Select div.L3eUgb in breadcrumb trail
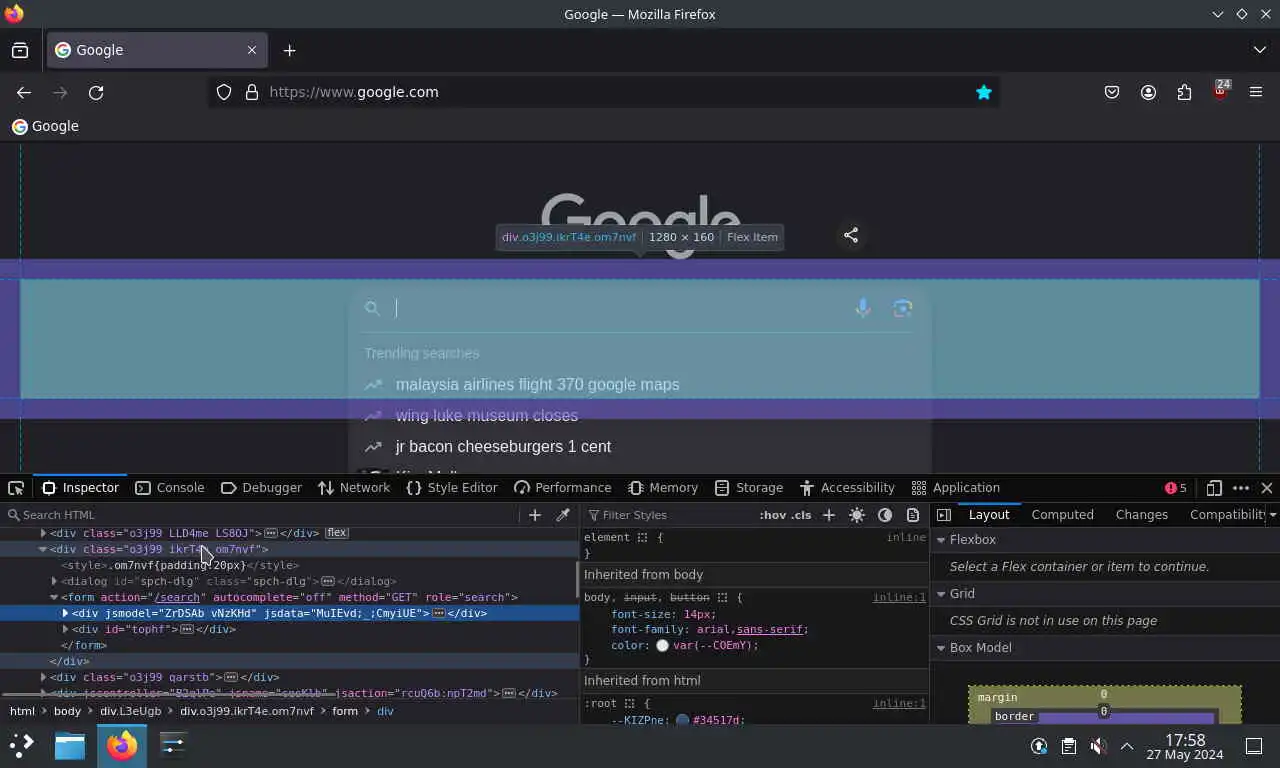This screenshot has width=1280, height=768. [x=130, y=711]
